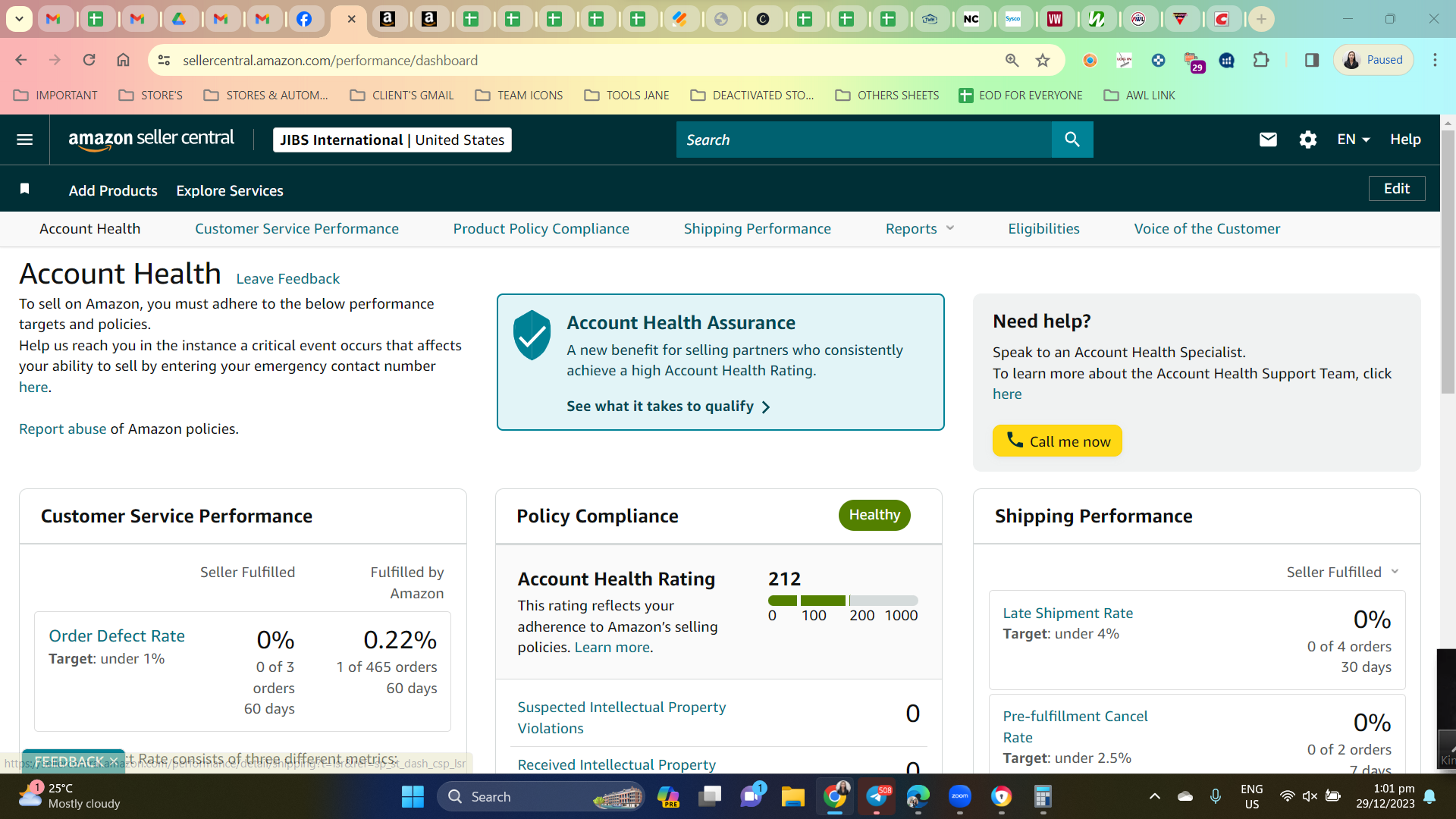The width and height of the screenshot is (1456, 819).
Task: Open the IMPORTANT bookmarks folder
Action: click(56, 96)
